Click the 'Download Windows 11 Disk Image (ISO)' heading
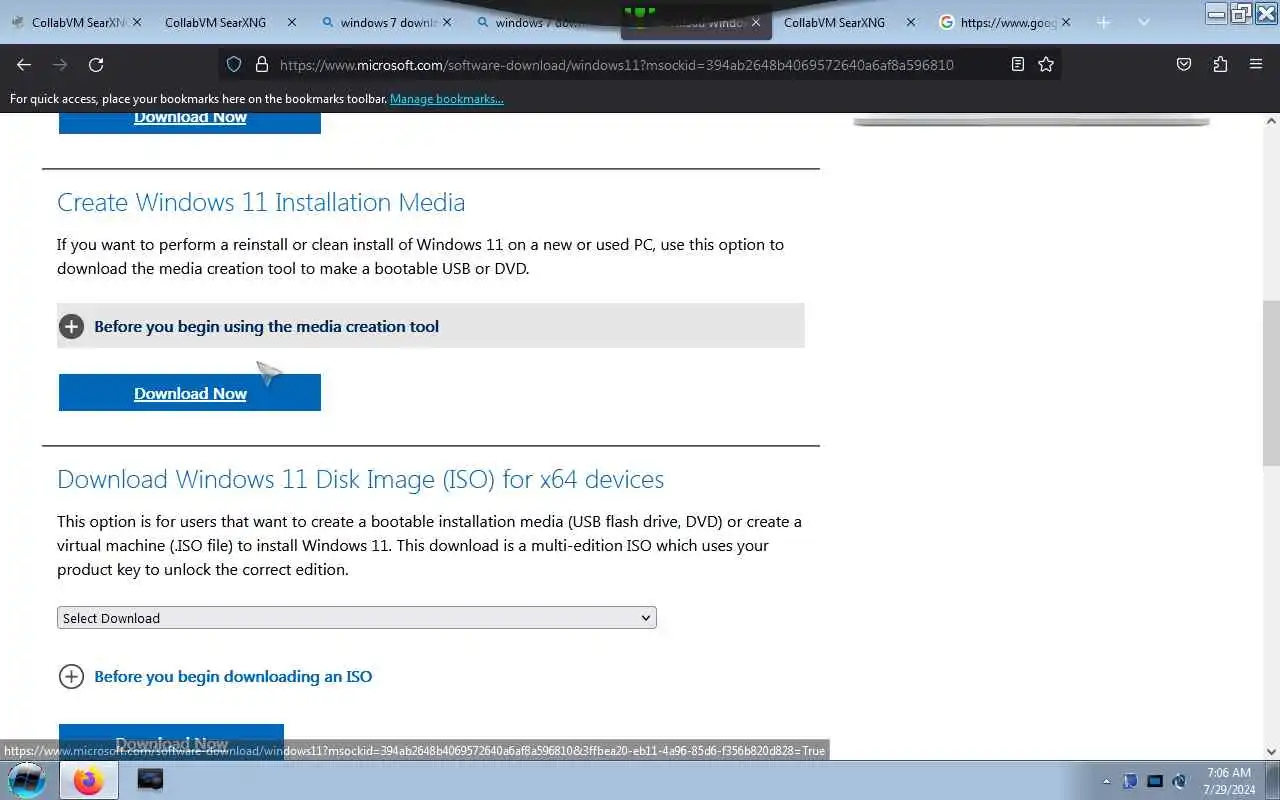This screenshot has height=800, width=1280. tap(361, 479)
